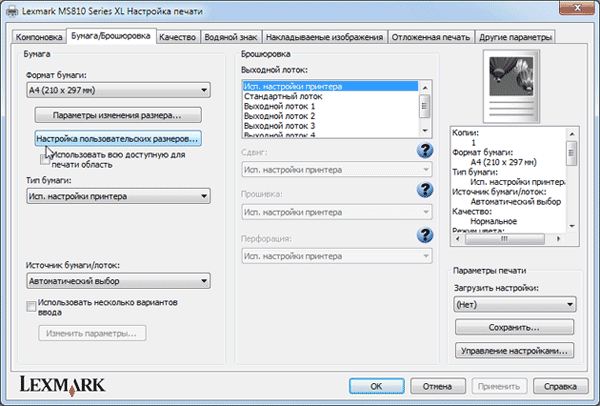Click the output tray list scroll-down arrow

(425, 131)
